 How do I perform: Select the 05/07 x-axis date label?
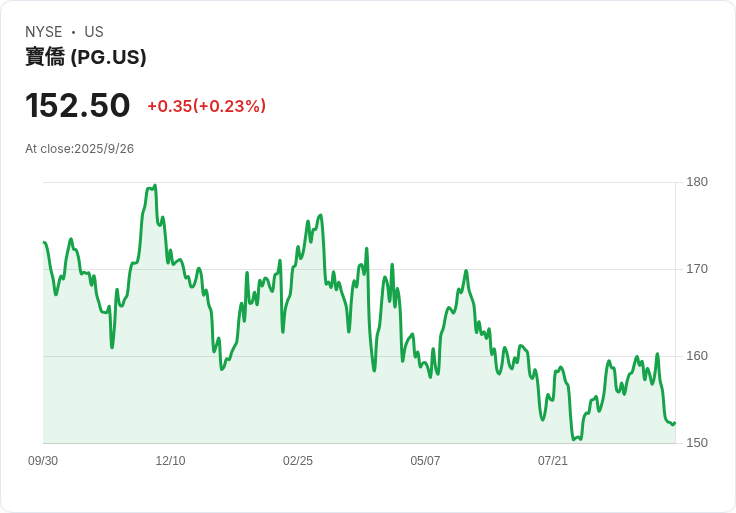click(425, 461)
